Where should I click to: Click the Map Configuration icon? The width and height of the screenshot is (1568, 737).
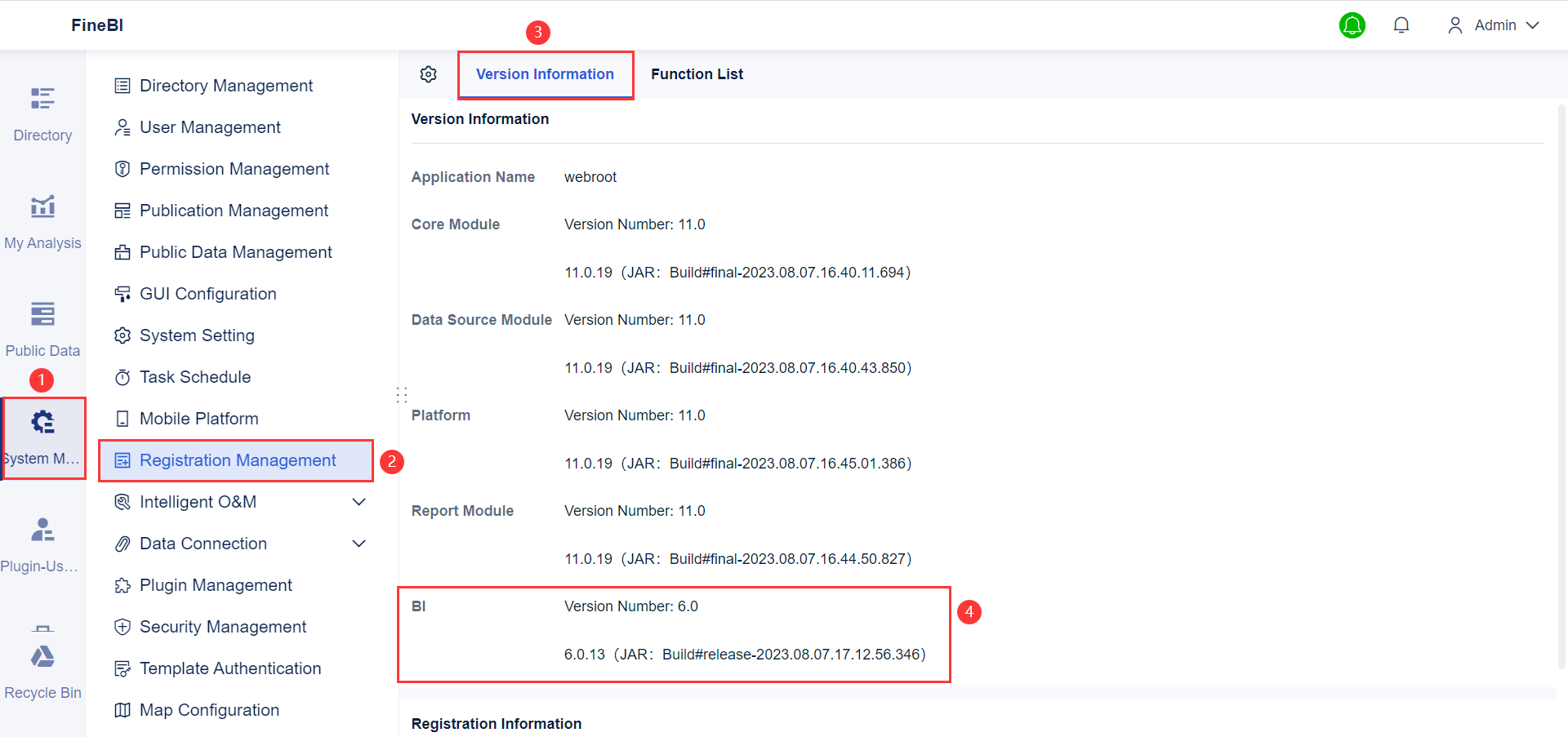pos(122,709)
